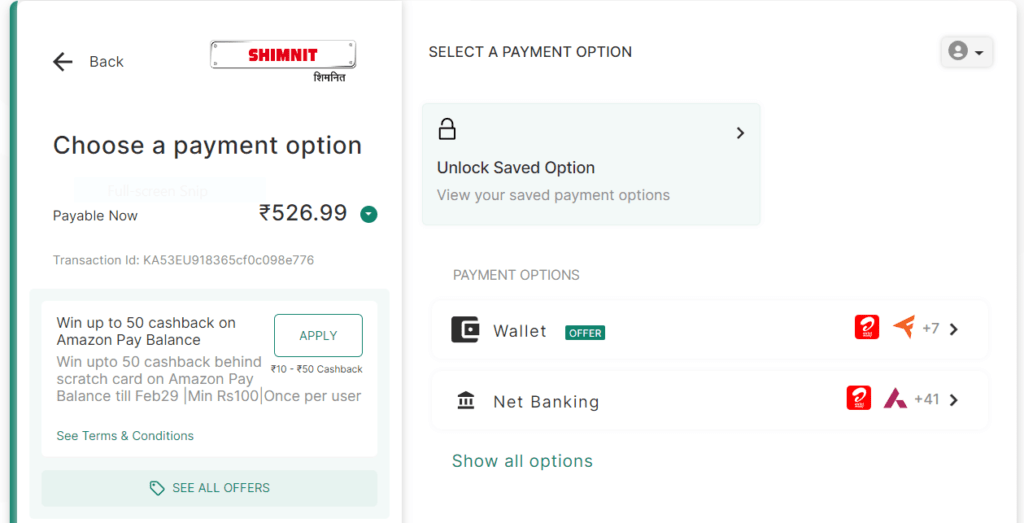Viewport: 1024px width, 523px height.
Task: Select the Airtel logo in Net Banking row
Action: click(859, 398)
